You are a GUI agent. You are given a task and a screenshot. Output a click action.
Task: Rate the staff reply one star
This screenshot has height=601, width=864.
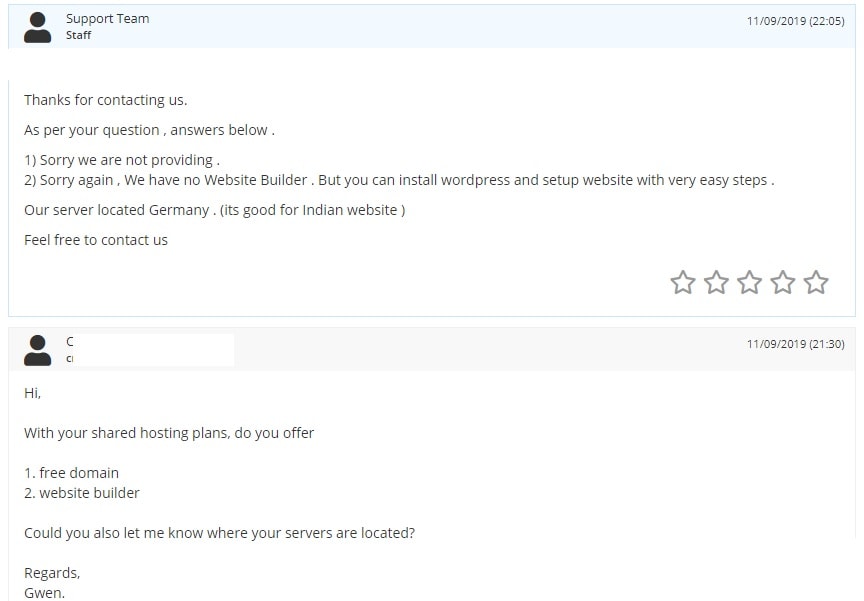coord(683,282)
